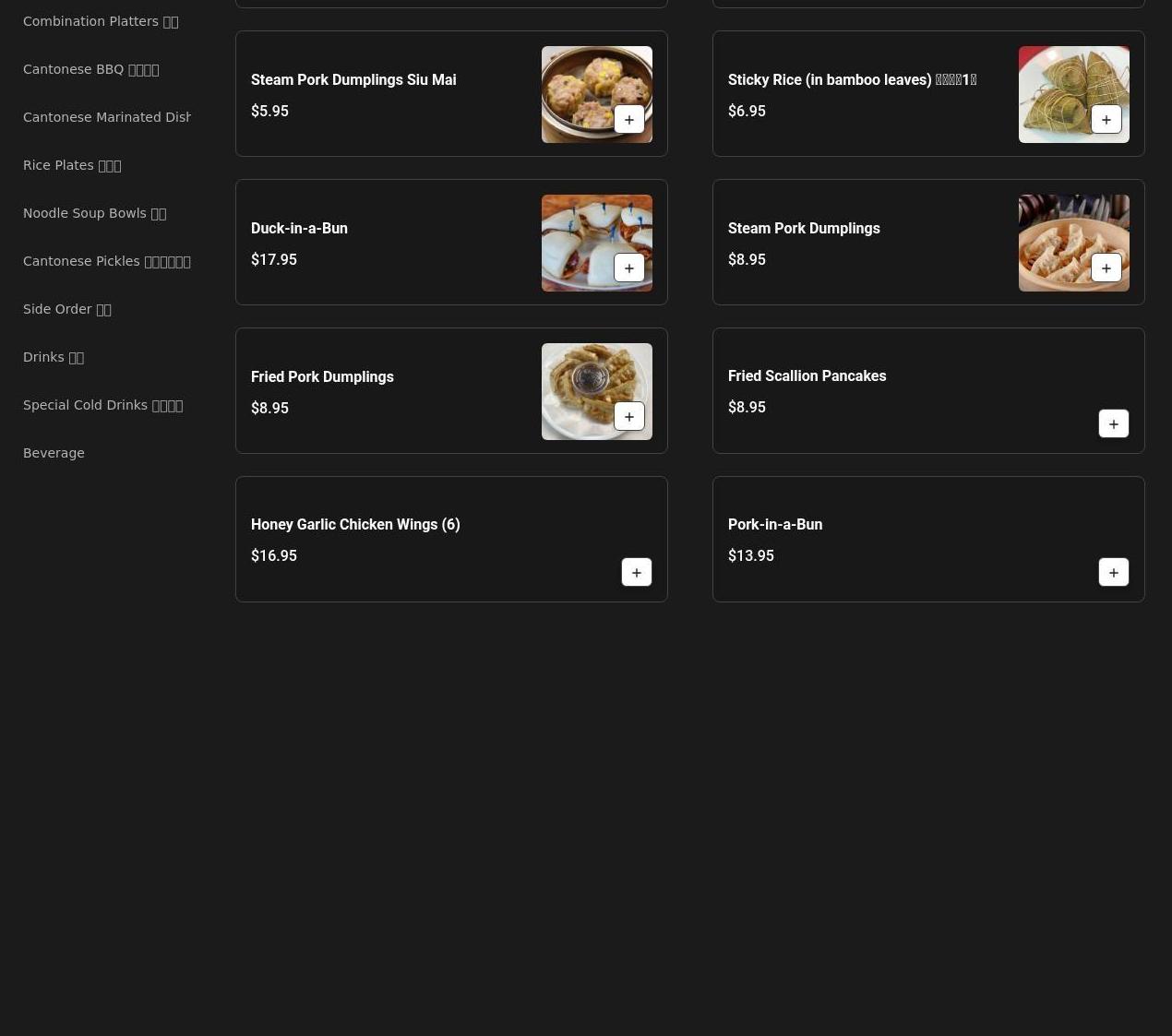Screen dimensions: 1172x1036
Task: Jump to Noodle Soup Bowls category
Action: tap(94, 213)
